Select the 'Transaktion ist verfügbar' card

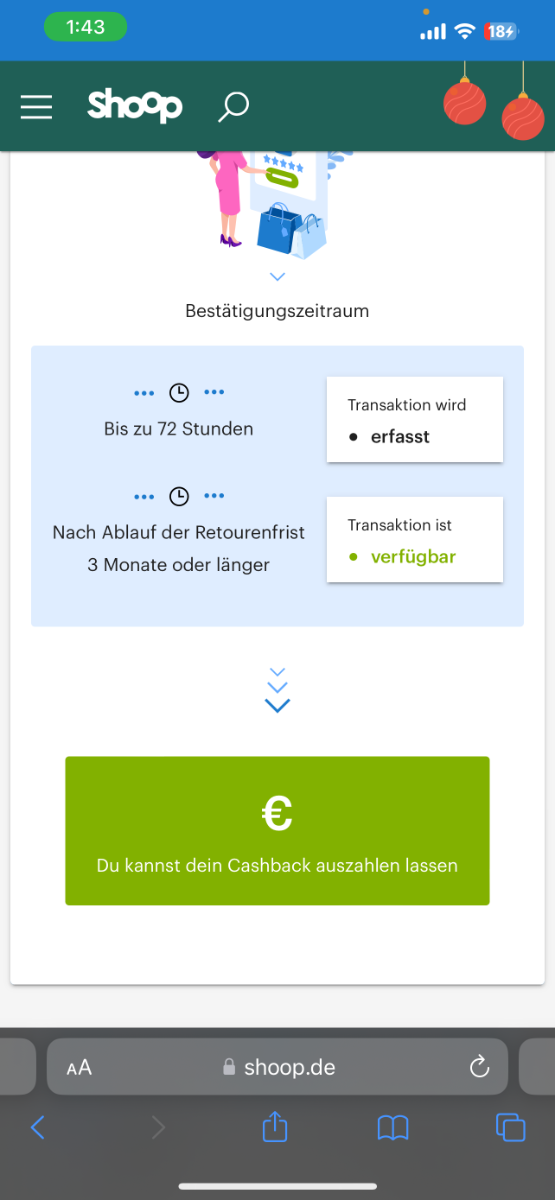click(x=414, y=539)
